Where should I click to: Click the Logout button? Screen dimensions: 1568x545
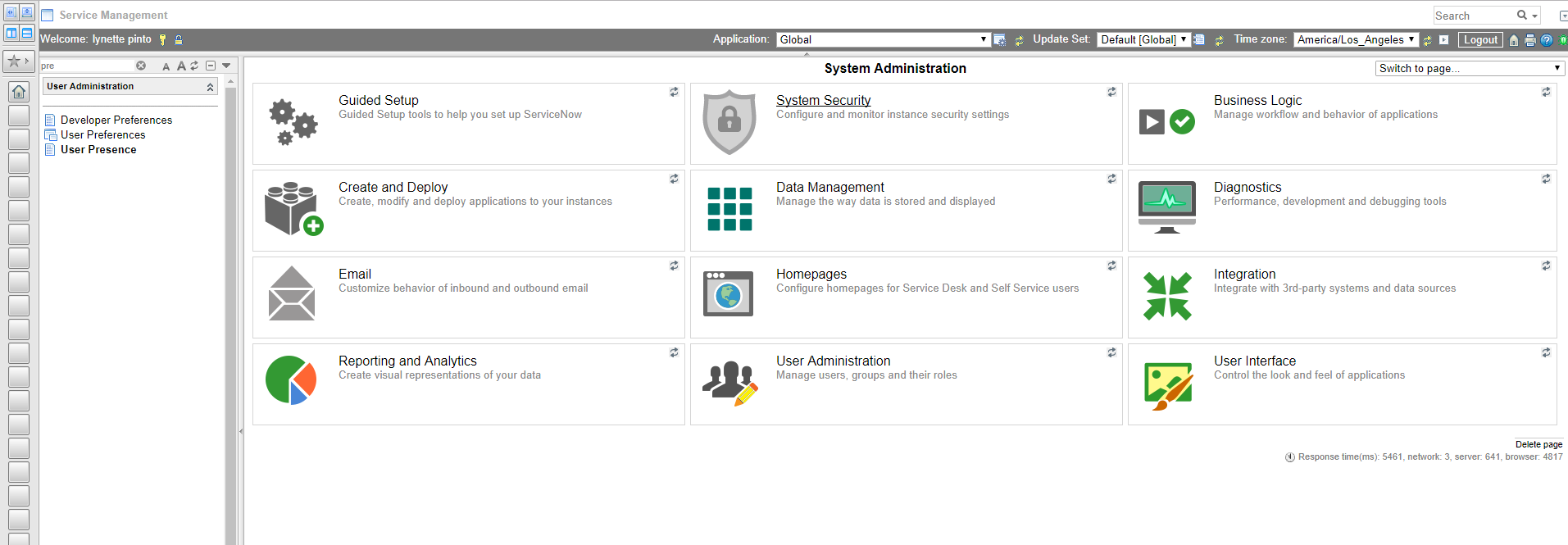click(1480, 39)
